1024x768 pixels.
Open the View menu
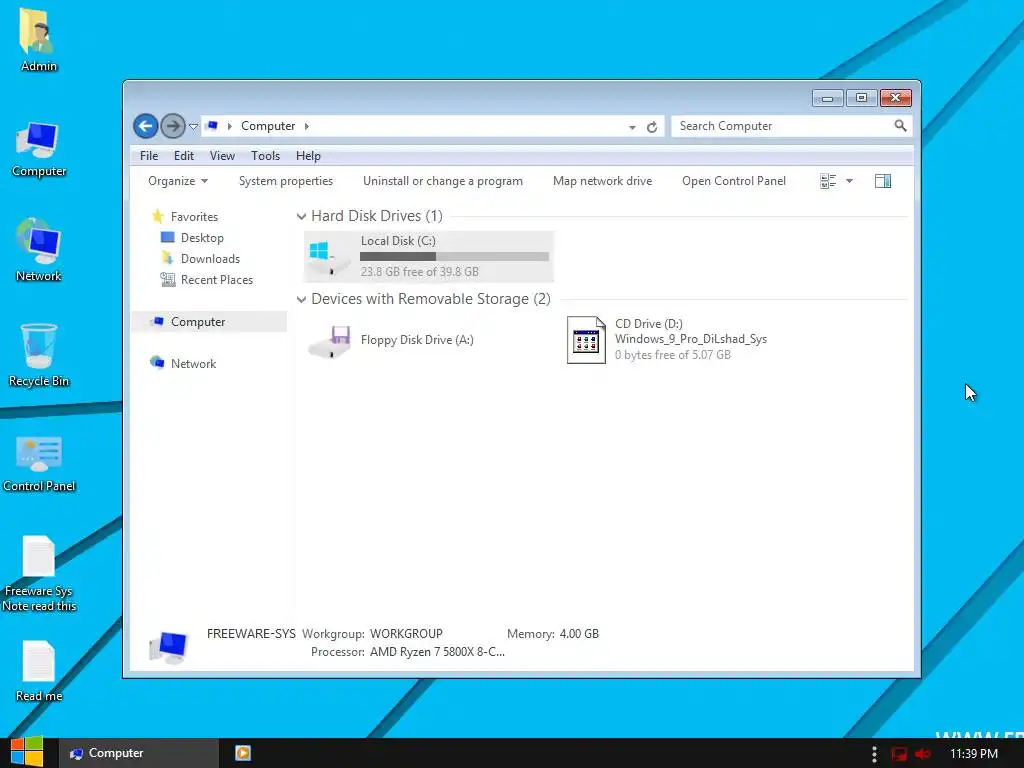(x=222, y=155)
